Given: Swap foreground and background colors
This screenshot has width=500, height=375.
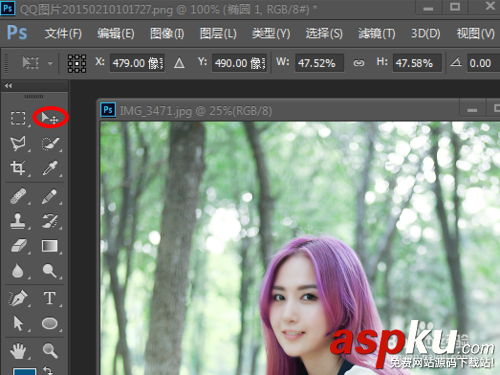Looking at the screenshot, I should 48,370.
